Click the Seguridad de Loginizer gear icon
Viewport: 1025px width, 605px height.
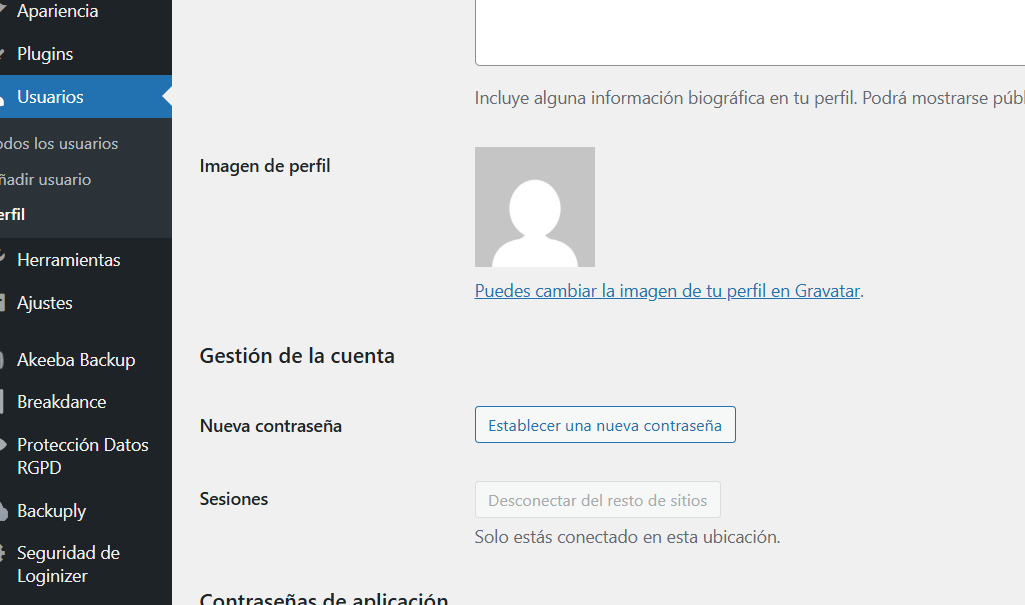pyautogui.click(x=3, y=554)
